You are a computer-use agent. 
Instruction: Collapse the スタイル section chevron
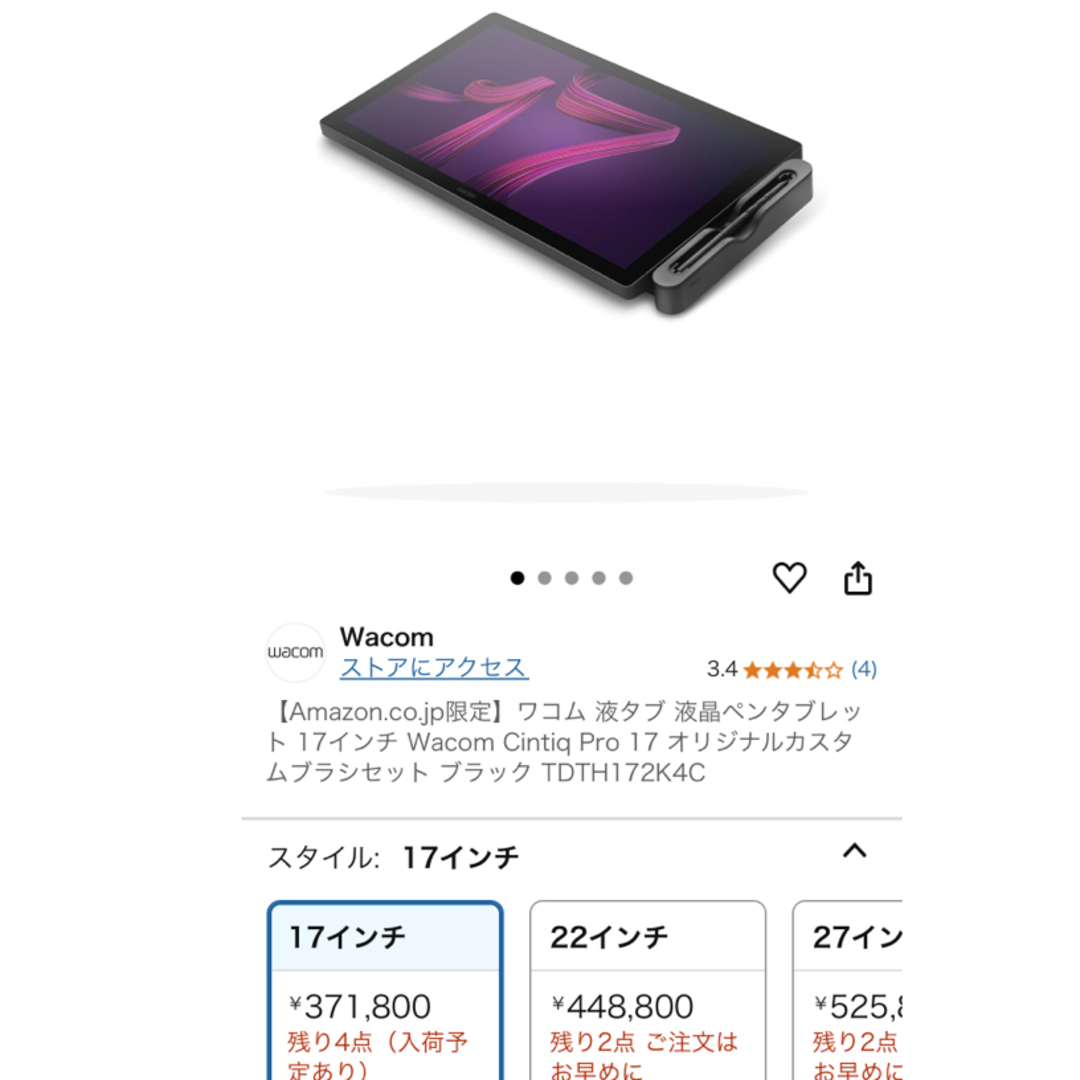(x=855, y=851)
